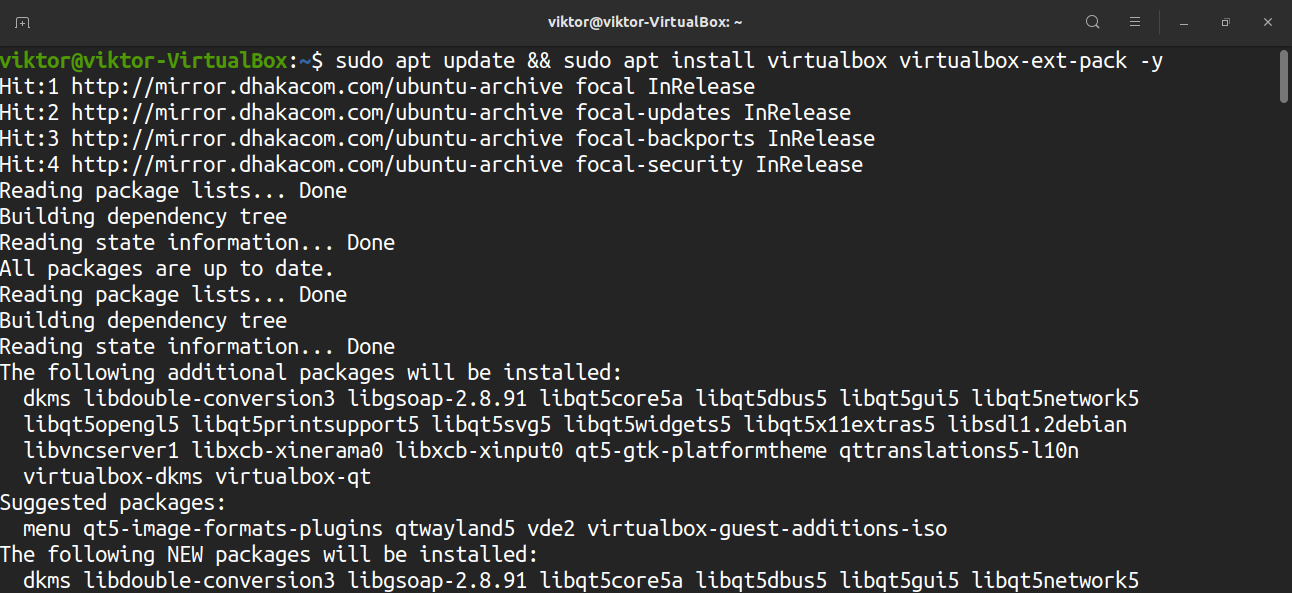Image resolution: width=1292 pixels, height=593 pixels.
Task: Click the 'sudo apt update' command text
Action: coord(425,61)
